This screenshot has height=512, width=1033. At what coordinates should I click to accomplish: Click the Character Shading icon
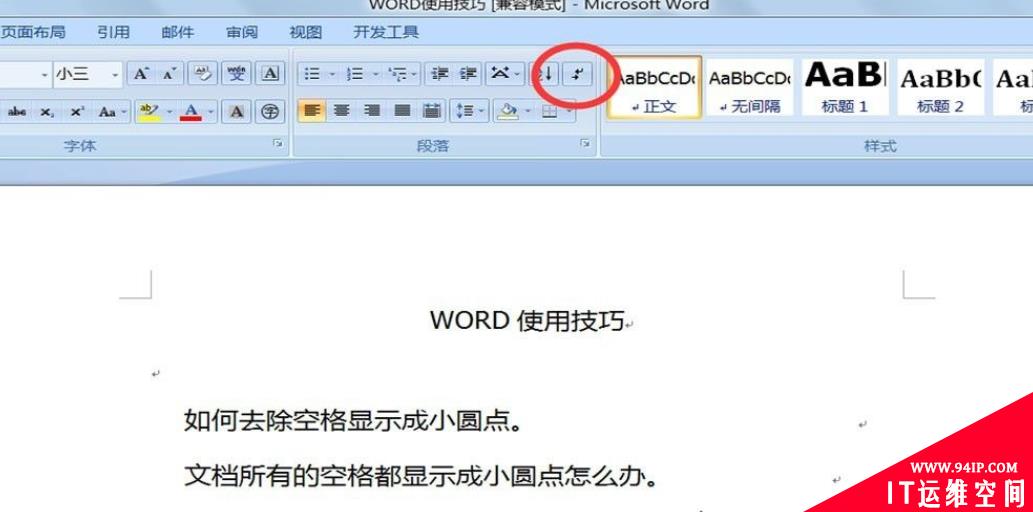[236, 112]
